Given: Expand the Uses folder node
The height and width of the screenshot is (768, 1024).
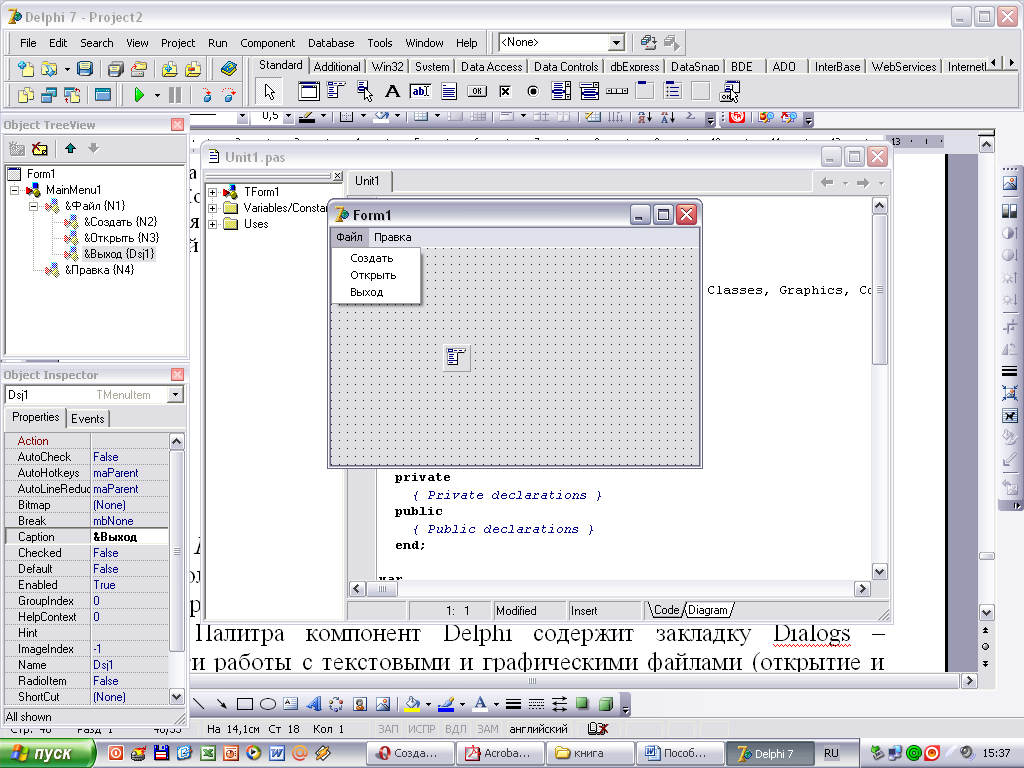Looking at the screenshot, I should pyautogui.click(x=212, y=224).
